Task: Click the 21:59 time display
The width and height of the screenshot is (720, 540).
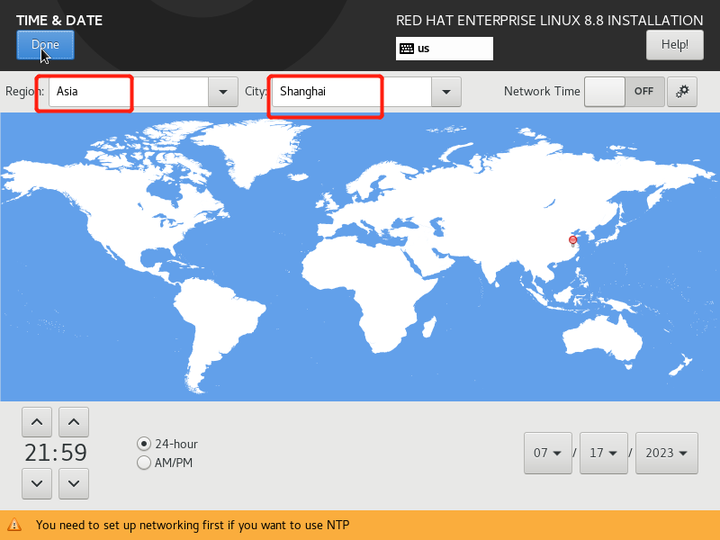Action: pyautogui.click(x=56, y=453)
